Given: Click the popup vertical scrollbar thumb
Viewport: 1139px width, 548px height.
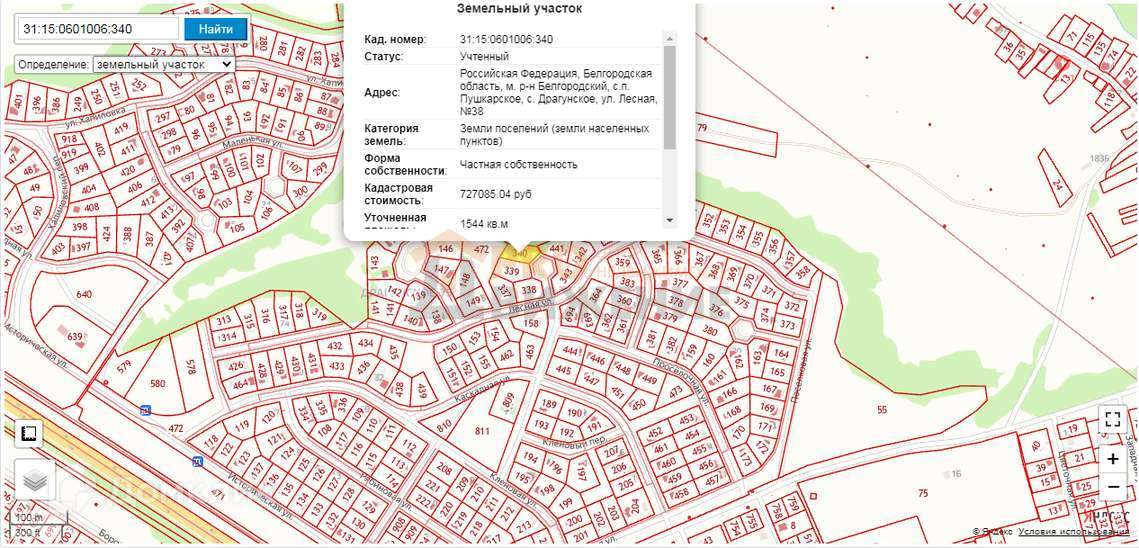Looking at the screenshot, I should (x=670, y=96).
